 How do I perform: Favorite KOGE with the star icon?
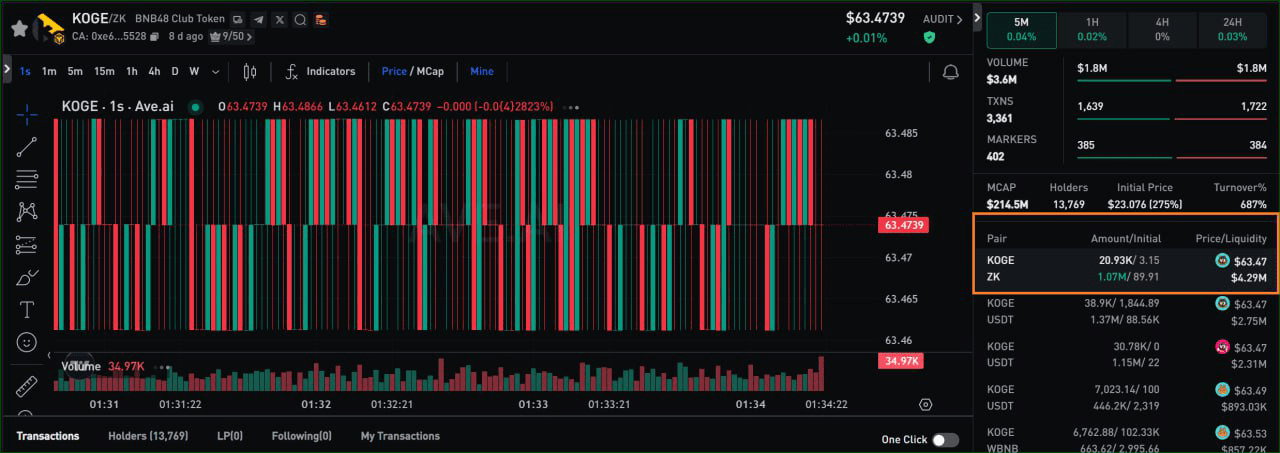point(19,28)
